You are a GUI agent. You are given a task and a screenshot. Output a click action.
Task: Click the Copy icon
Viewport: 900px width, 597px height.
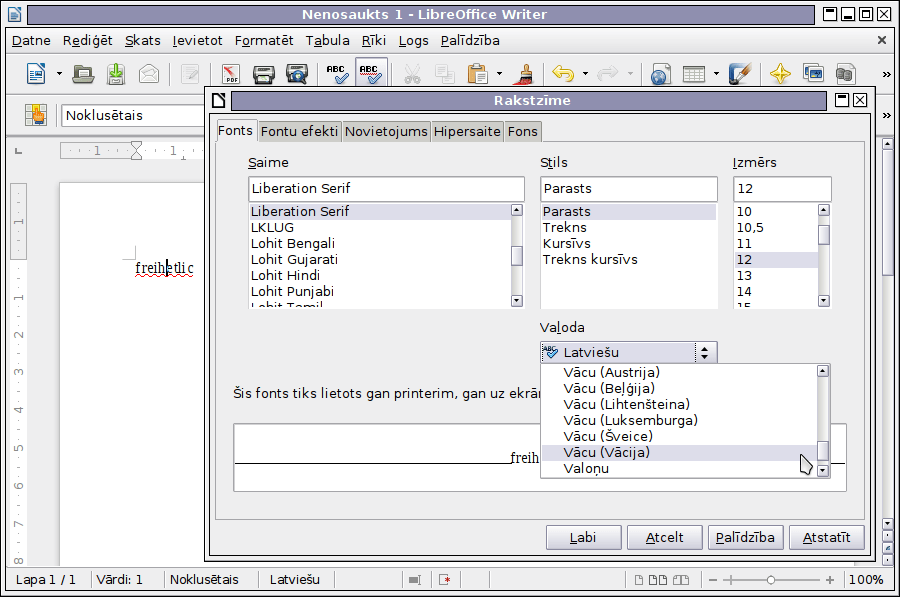click(x=444, y=73)
